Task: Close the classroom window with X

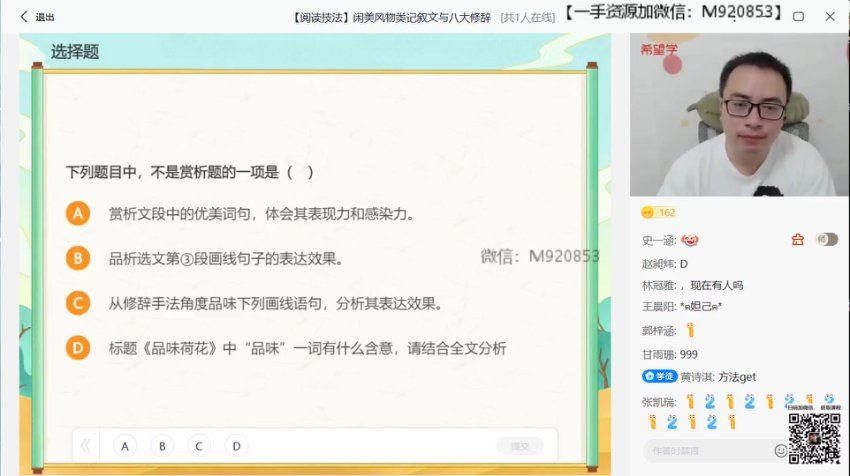Action: pos(830,17)
